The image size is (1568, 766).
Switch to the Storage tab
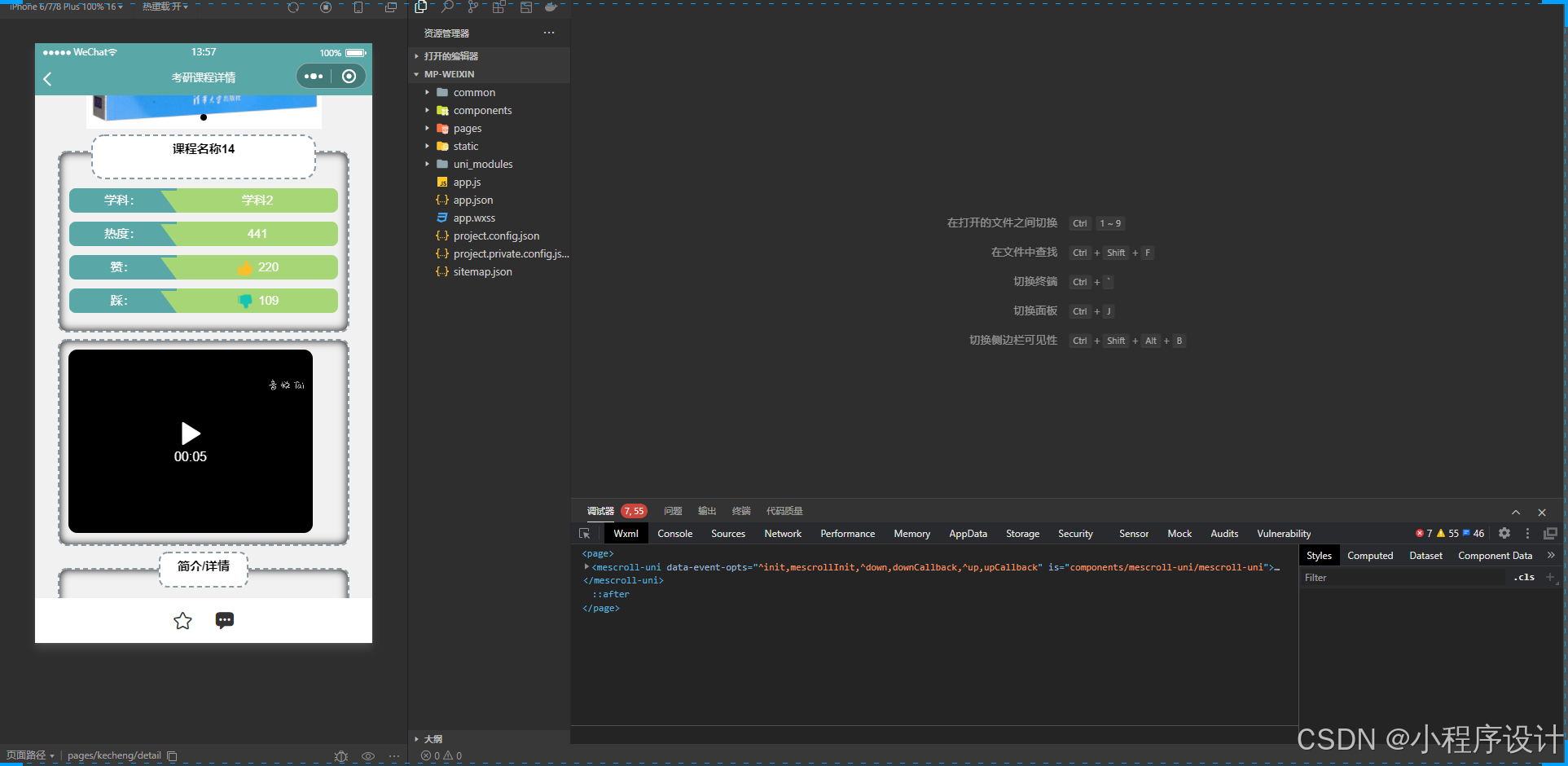coord(1022,534)
